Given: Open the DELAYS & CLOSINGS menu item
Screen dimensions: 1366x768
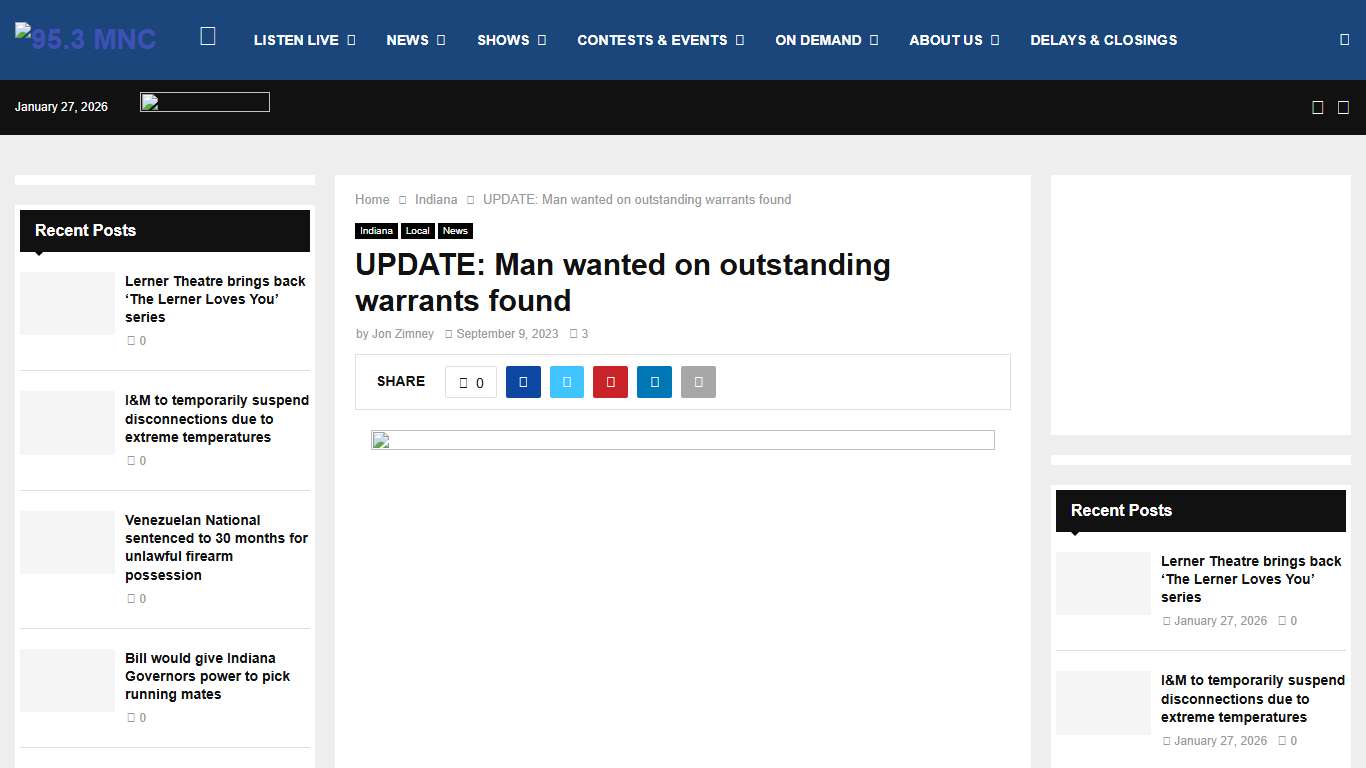Looking at the screenshot, I should tap(1103, 40).
